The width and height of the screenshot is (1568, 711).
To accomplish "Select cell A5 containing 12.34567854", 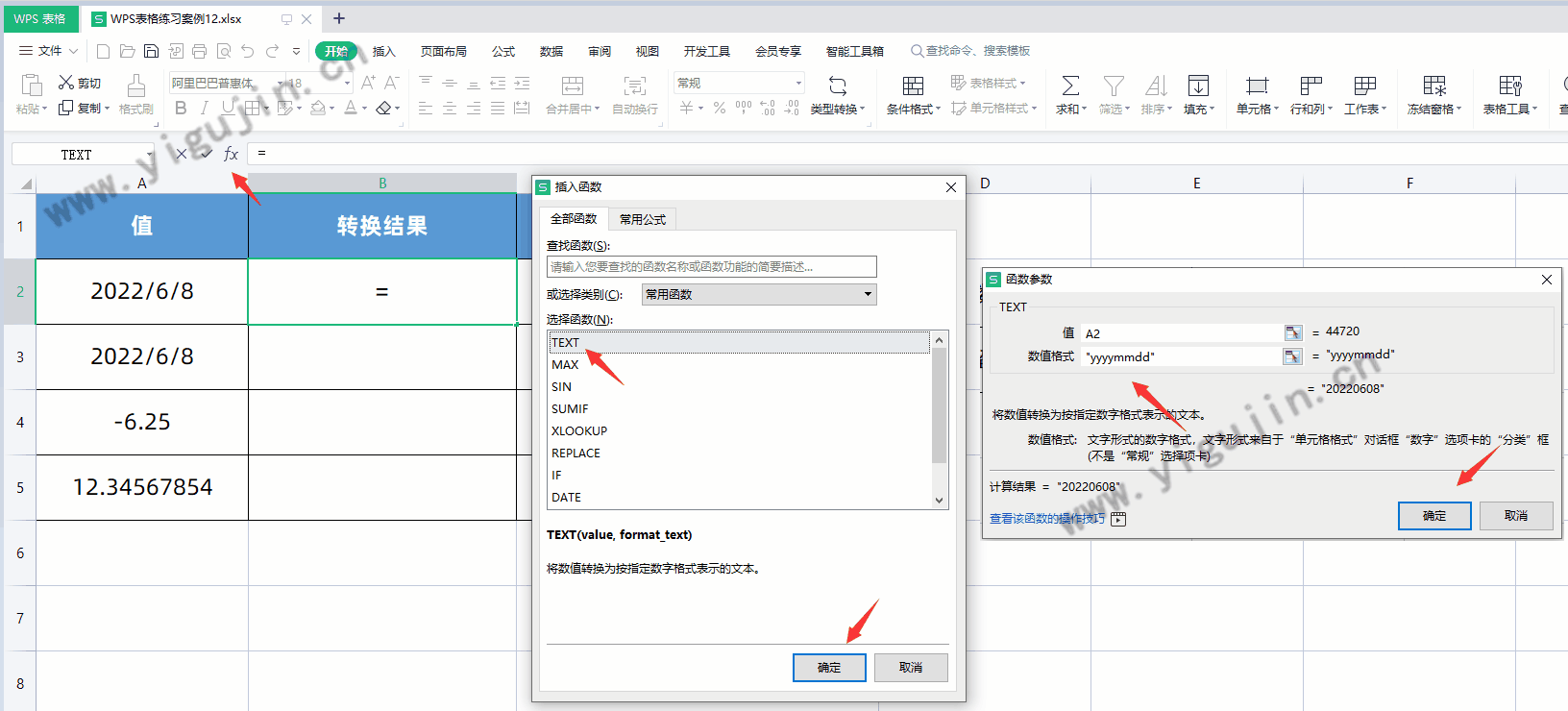I will (x=142, y=487).
